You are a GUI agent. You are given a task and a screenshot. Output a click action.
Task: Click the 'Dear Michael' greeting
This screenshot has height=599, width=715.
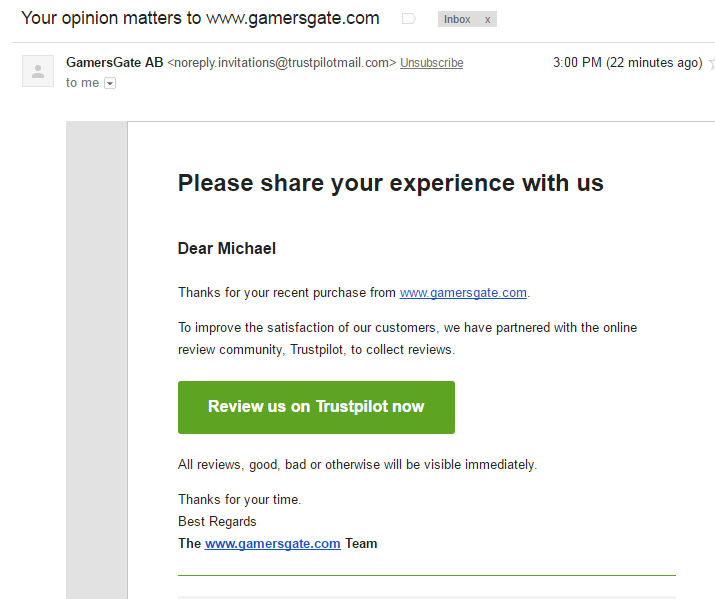pyautogui.click(x=227, y=248)
